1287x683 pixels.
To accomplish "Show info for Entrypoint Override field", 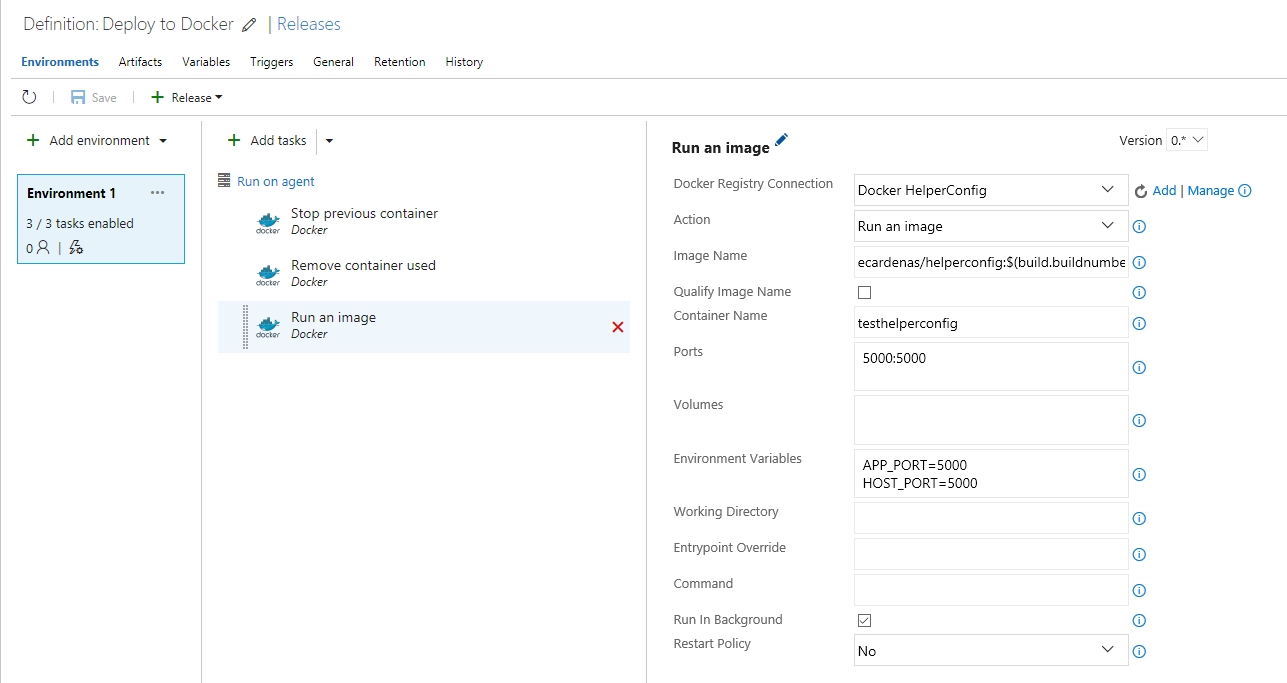I will [1139, 555].
